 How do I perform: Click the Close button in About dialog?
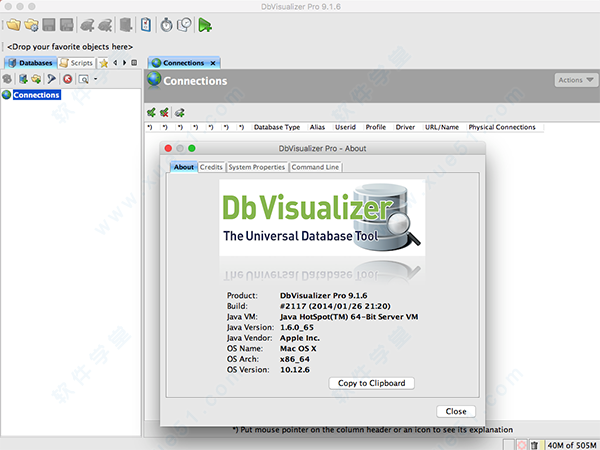[456, 411]
